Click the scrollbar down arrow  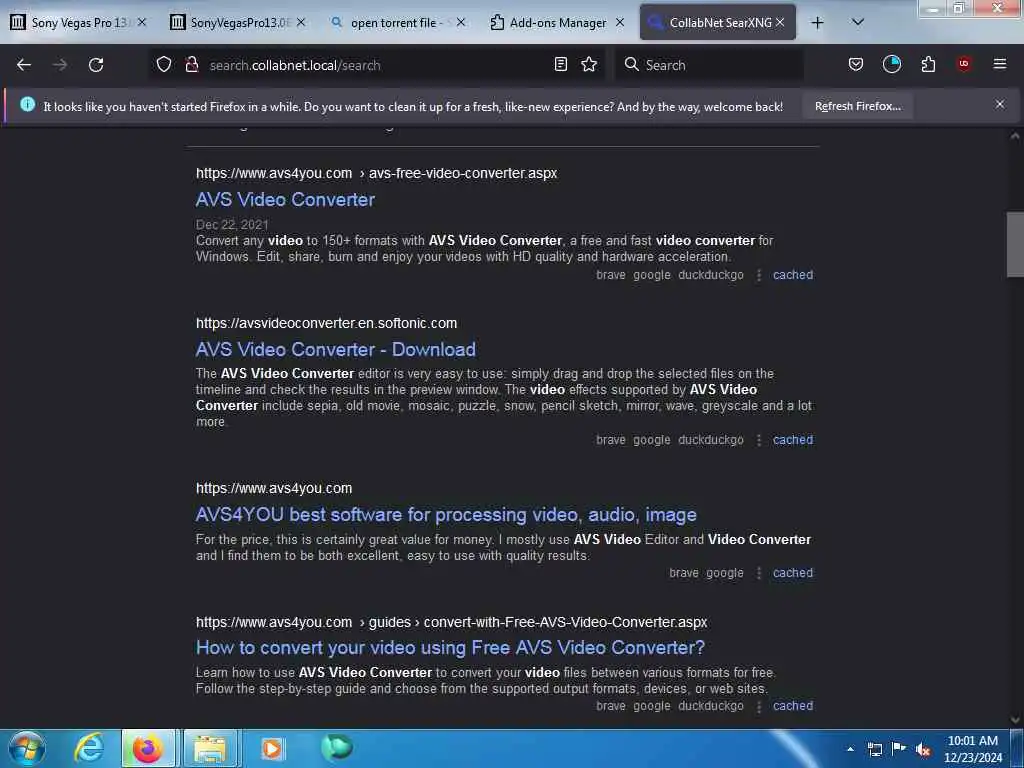(1015, 720)
